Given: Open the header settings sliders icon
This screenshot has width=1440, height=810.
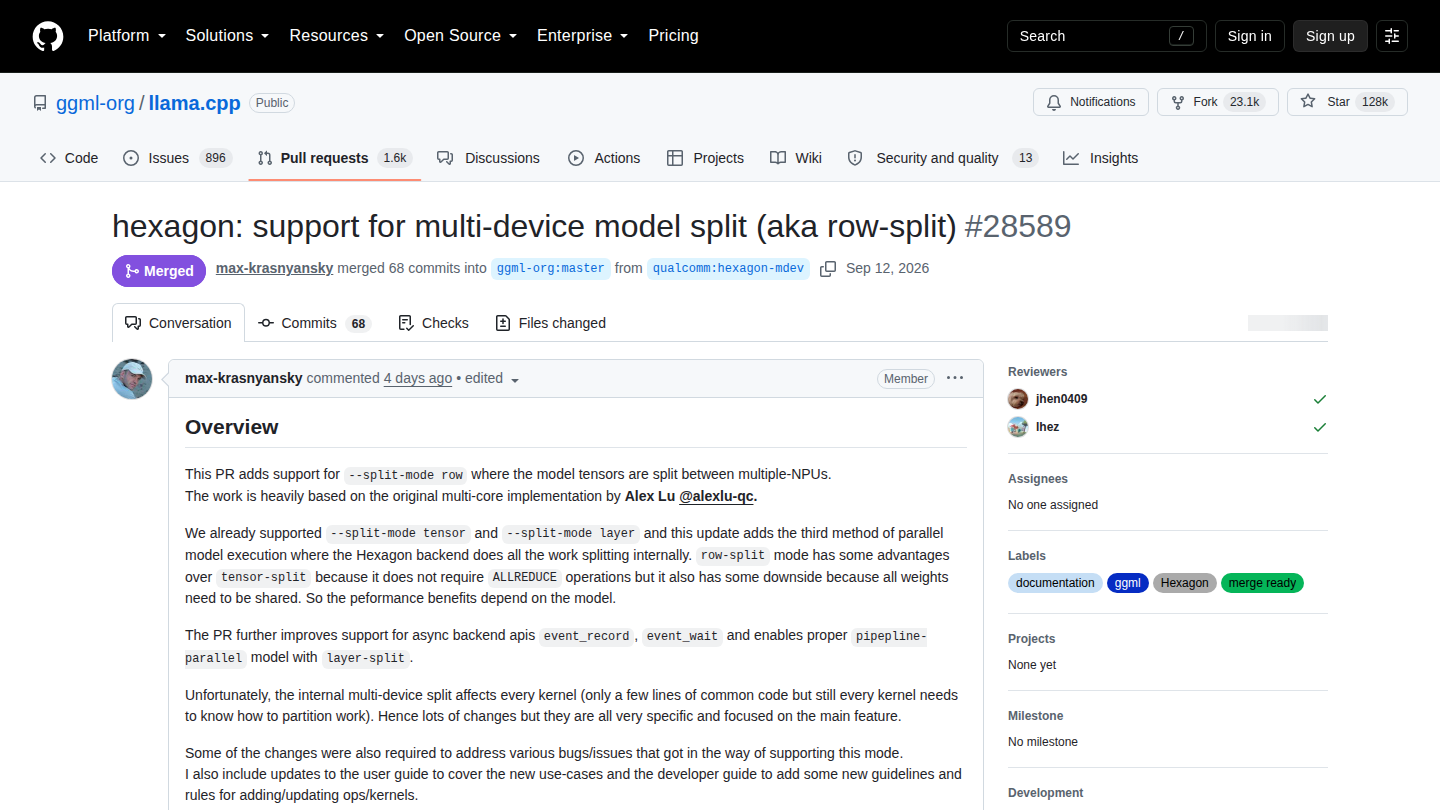Looking at the screenshot, I should click(x=1392, y=36).
